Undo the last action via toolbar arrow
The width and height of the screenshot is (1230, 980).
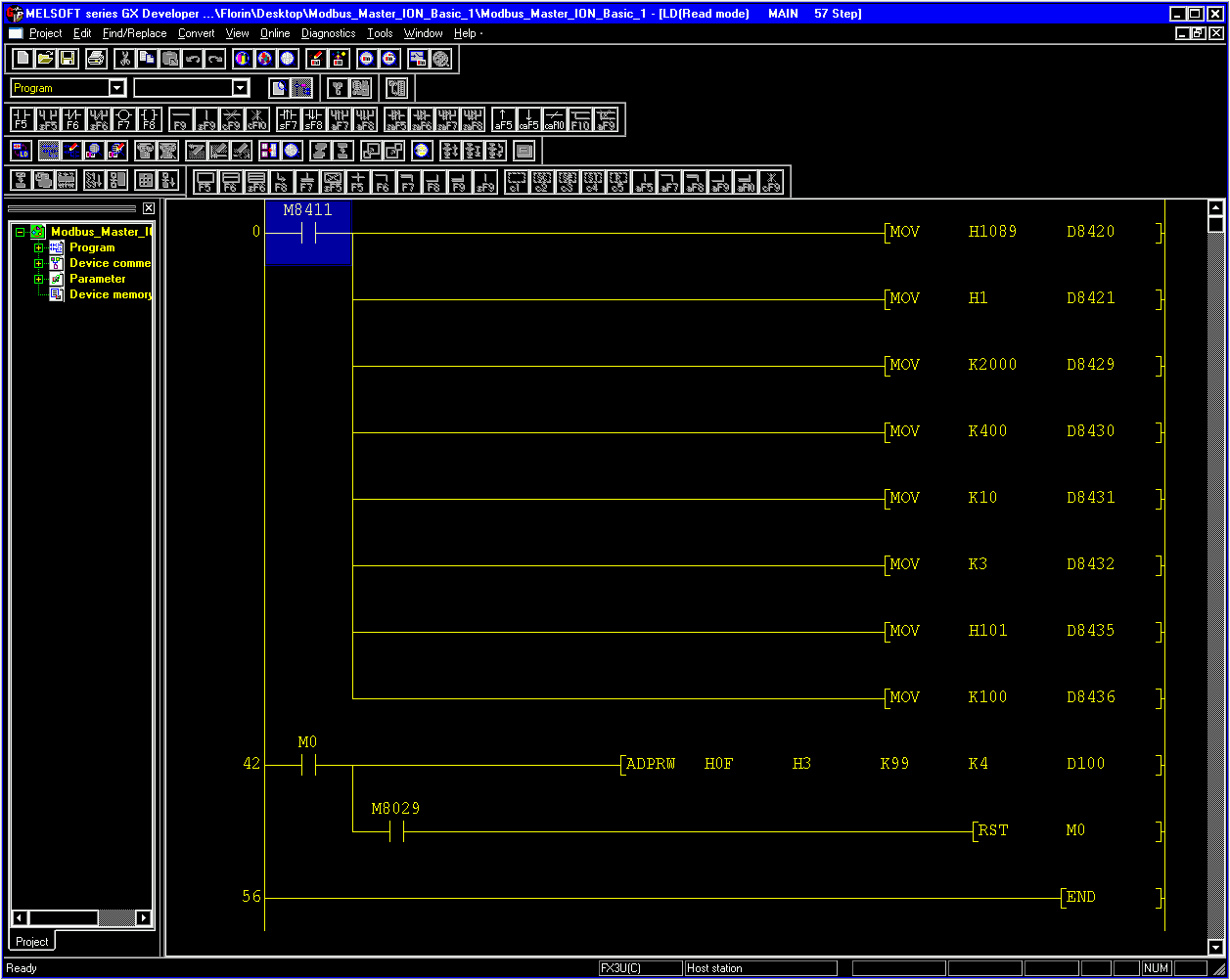pyautogui.click(x=193, y=59)
